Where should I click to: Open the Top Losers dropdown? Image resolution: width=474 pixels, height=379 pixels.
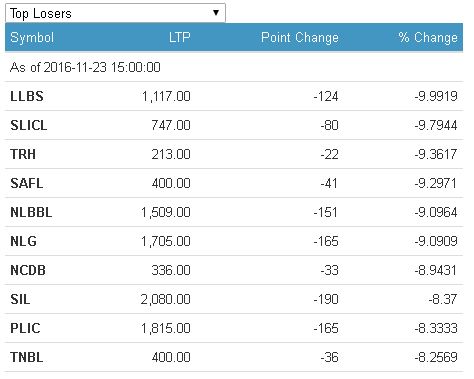click(x=115, y=13)
